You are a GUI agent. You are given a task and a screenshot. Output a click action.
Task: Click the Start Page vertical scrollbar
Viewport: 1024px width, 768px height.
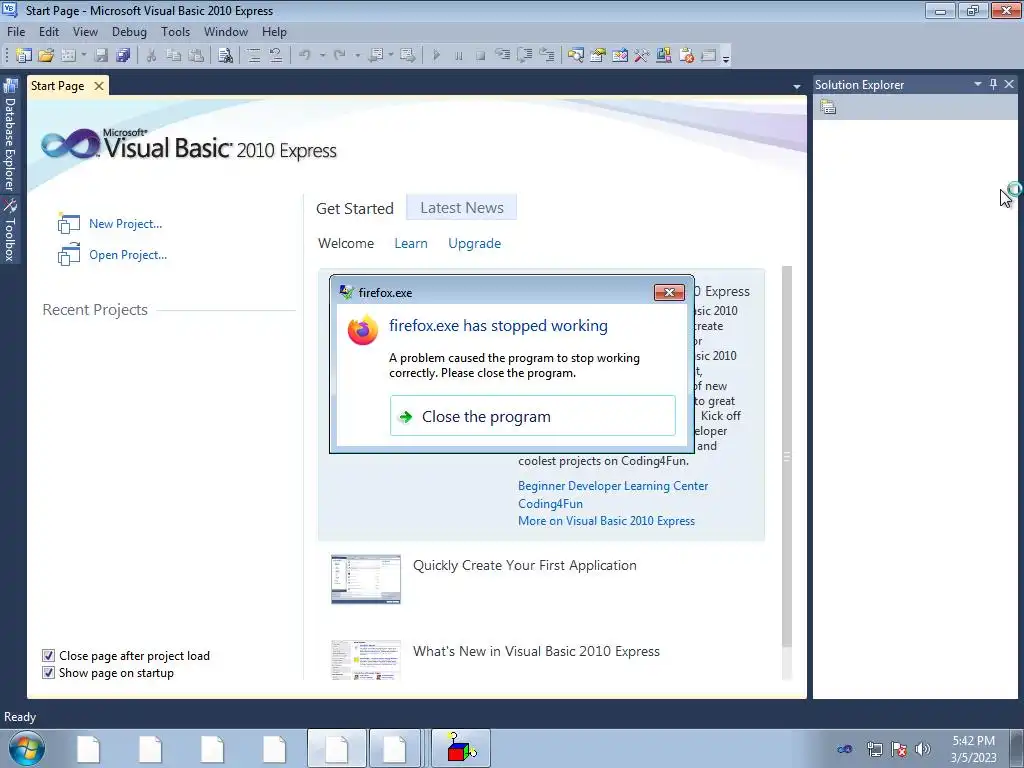pyautogui.click(x=786, y=457)
